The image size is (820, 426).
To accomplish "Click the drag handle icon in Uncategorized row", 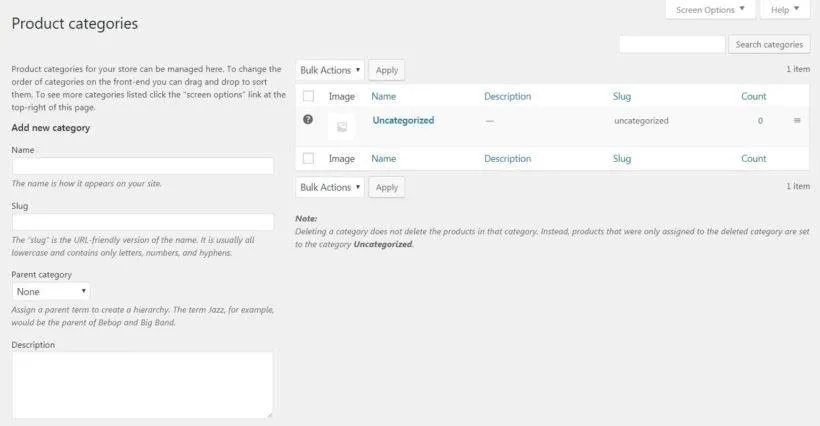I will pos(797,121).
